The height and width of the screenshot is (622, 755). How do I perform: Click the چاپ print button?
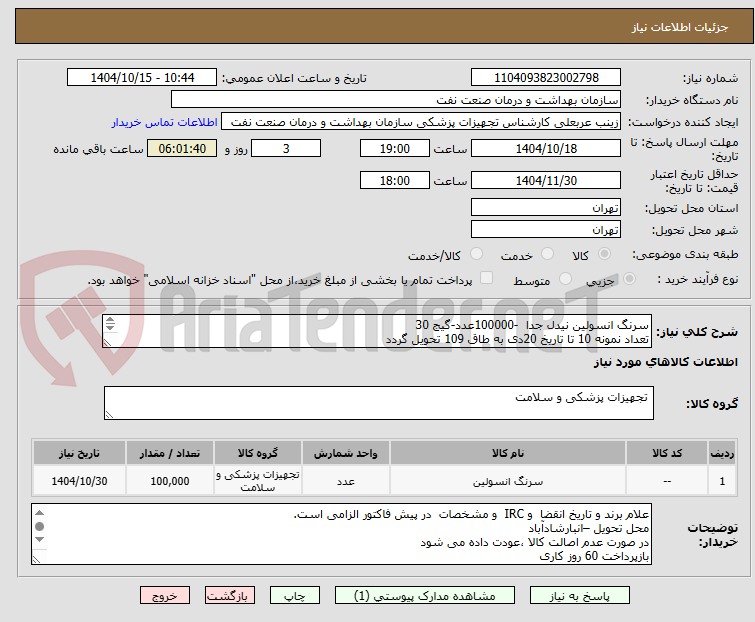coord(294,596)
